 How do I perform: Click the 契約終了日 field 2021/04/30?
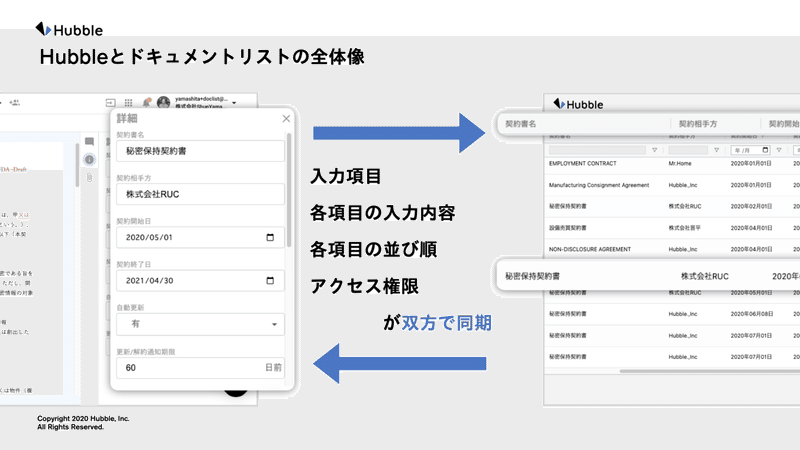(x=200, y=281)
